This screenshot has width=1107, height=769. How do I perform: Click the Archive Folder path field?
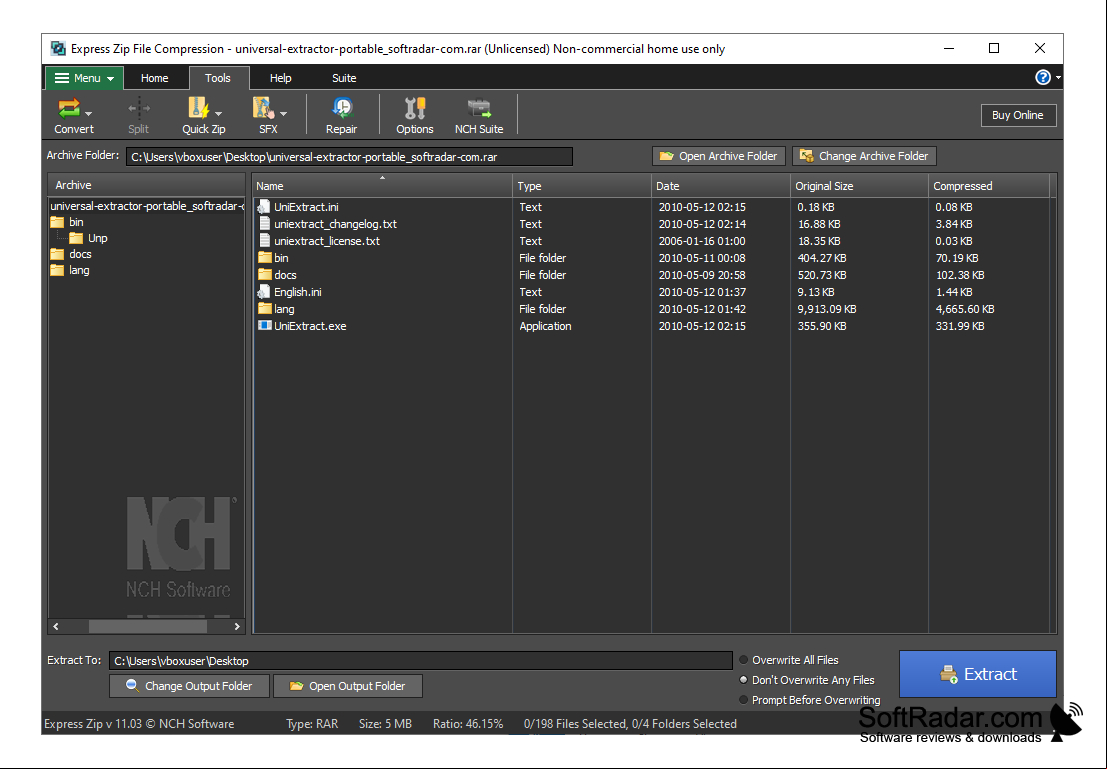point(349,157)
